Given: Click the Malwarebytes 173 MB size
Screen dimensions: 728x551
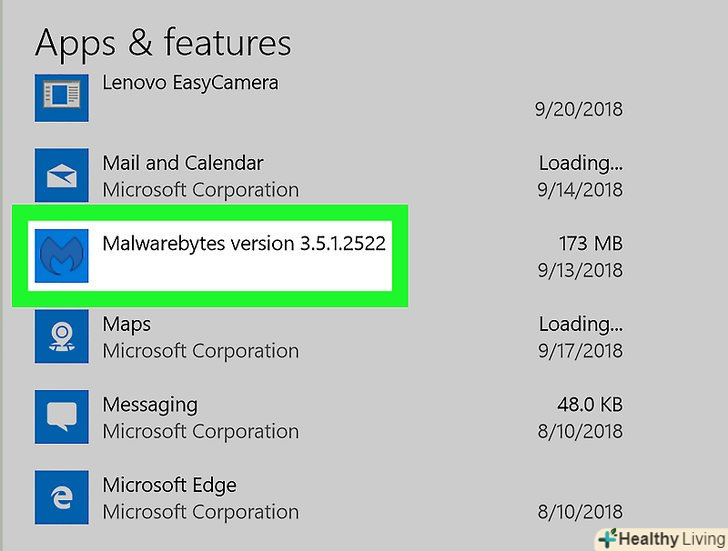Looking at the screenshot, I should pos(590,243).
